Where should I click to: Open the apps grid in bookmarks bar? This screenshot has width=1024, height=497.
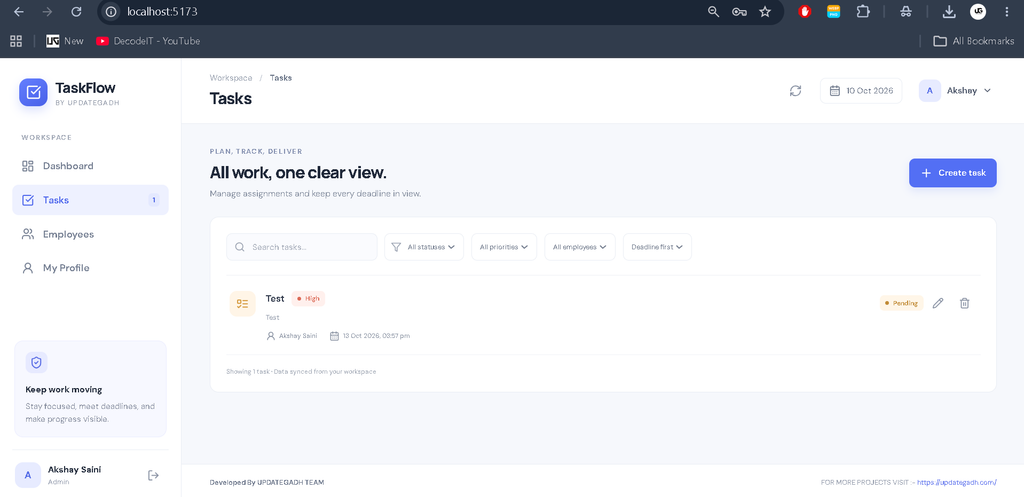click(x=16, y=40)
